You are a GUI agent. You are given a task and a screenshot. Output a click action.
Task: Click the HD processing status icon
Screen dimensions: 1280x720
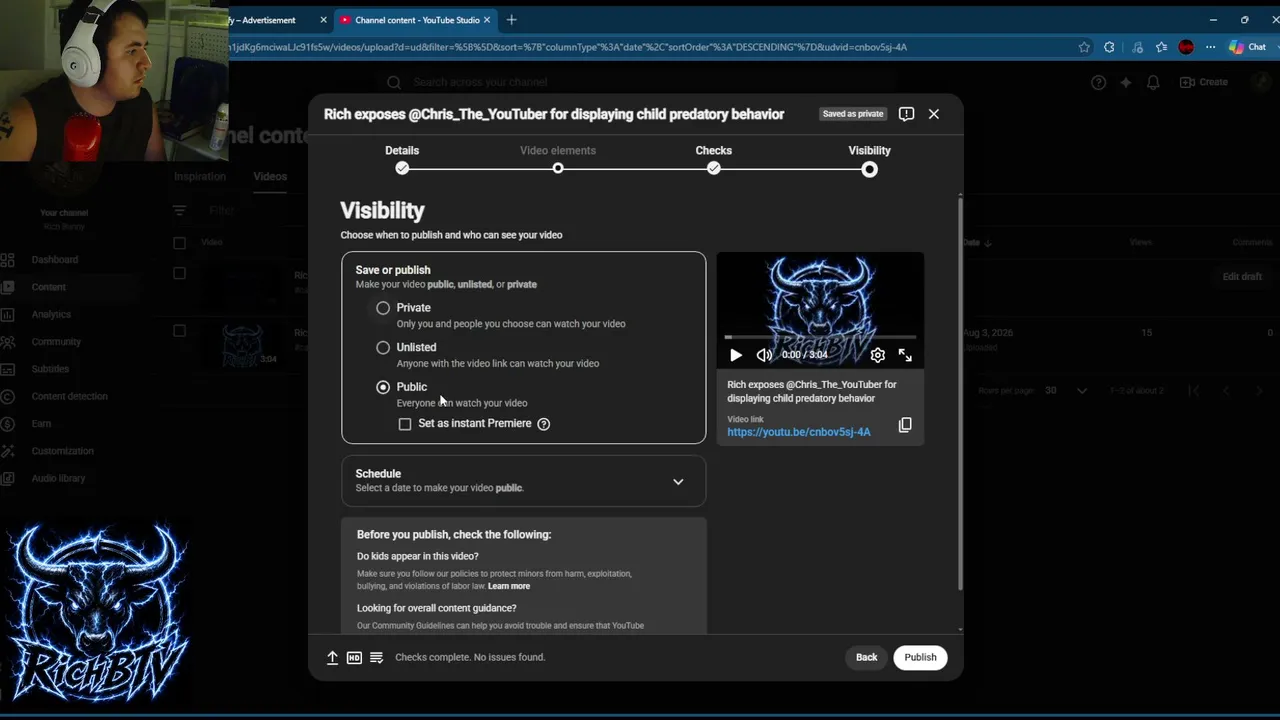[354, 657]
